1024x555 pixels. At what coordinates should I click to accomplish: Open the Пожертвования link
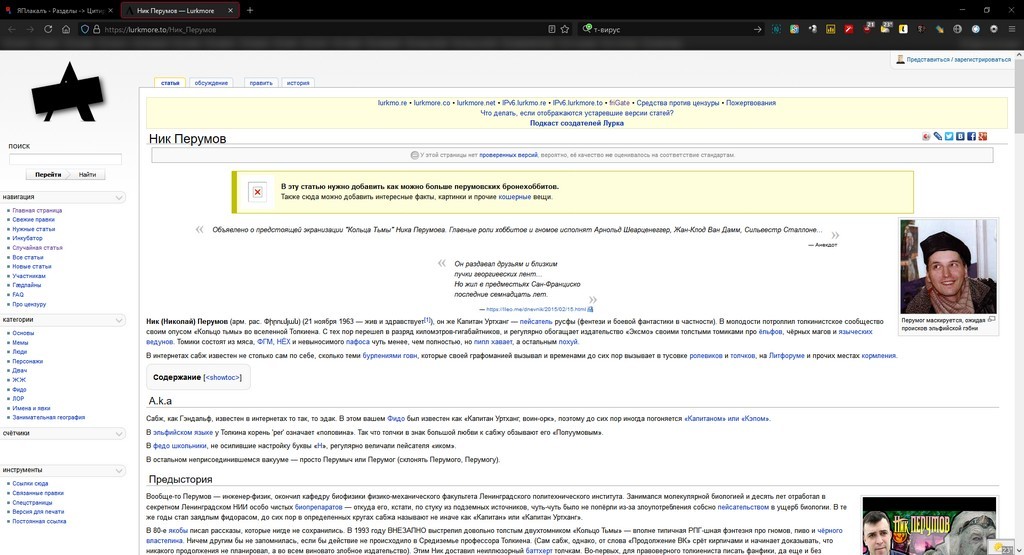click(751, 103)
